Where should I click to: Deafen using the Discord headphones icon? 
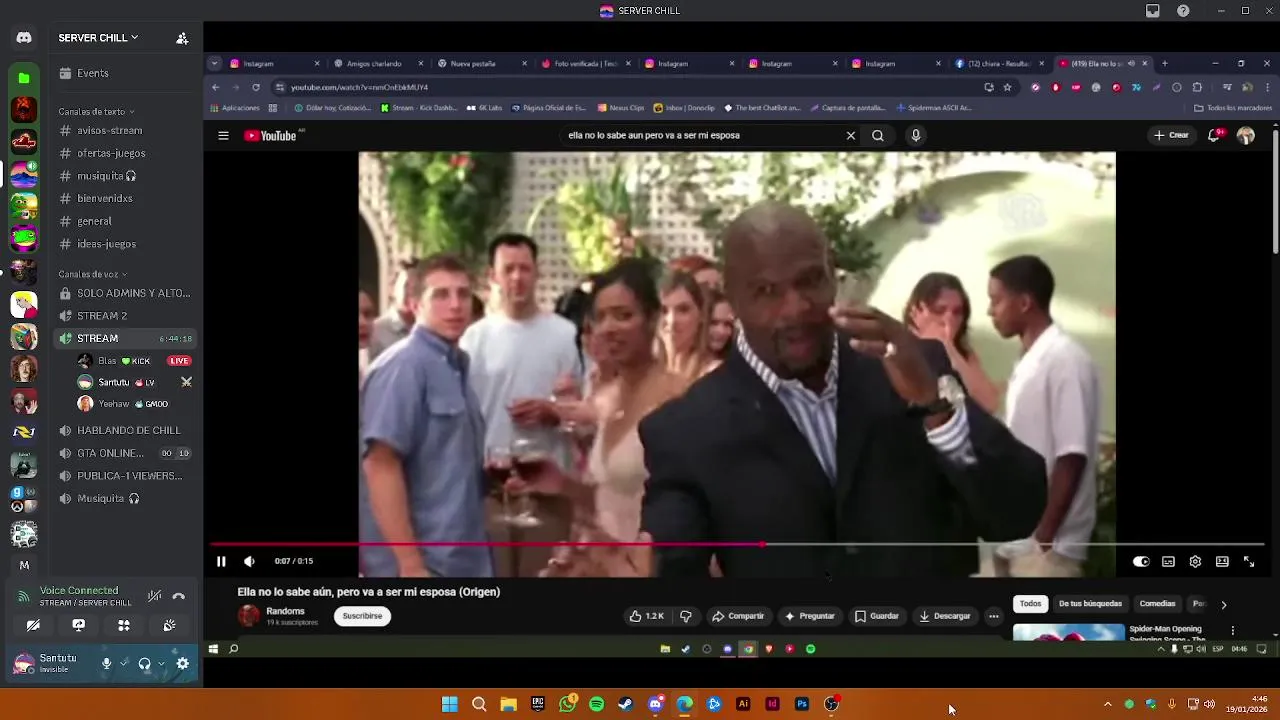click(144, 663)
